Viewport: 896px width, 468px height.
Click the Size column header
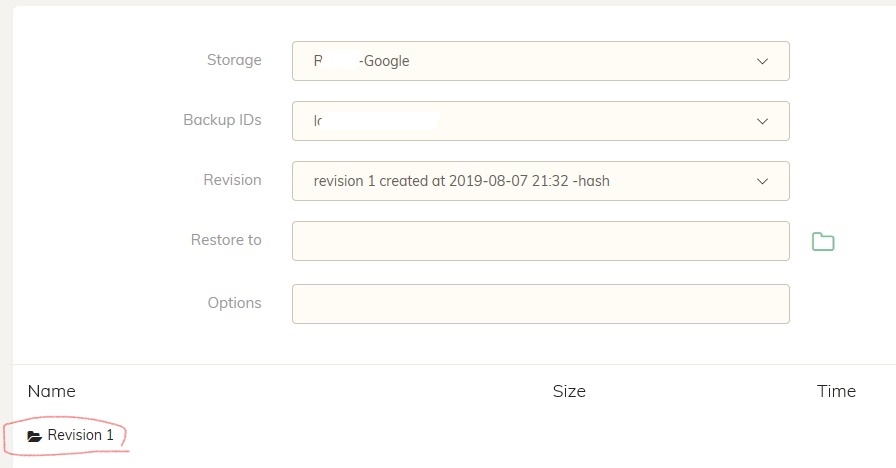coord(569,391)
